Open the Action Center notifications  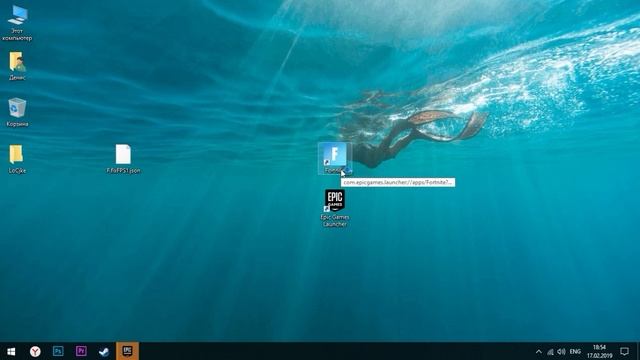[x=624, y=351]
